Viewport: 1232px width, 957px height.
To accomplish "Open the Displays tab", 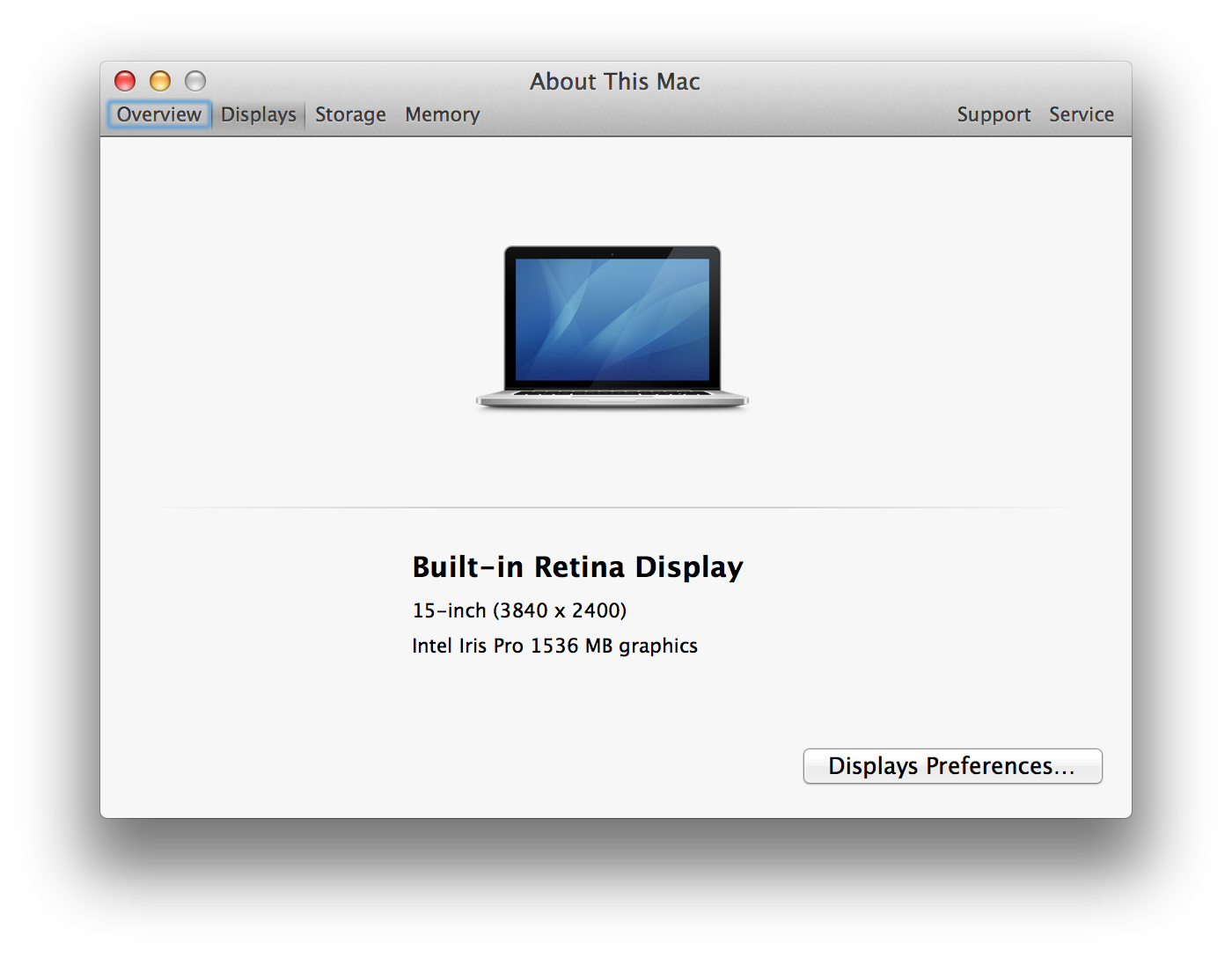I will [258, 114].
